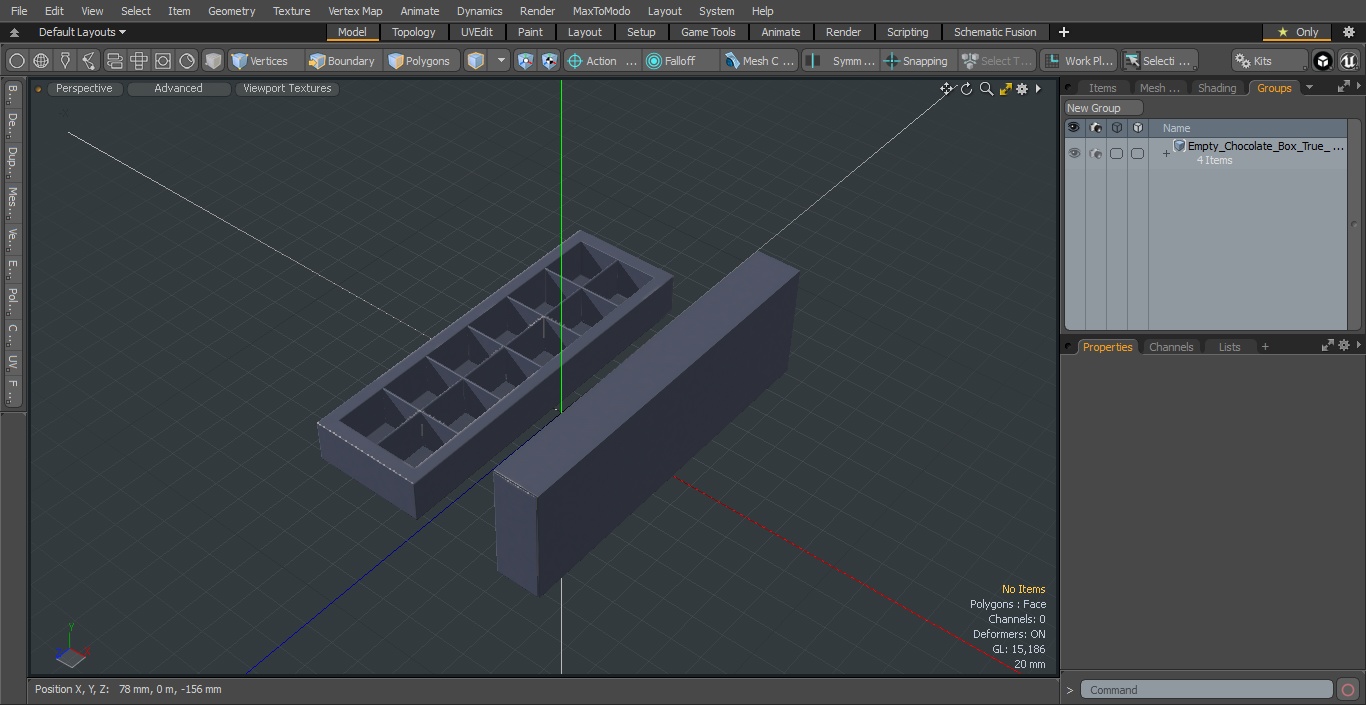Screen dimensions: 1366x705
Task: Add a new layout tab with plus
Action: pyautogui.click(x=1064, y=32)
